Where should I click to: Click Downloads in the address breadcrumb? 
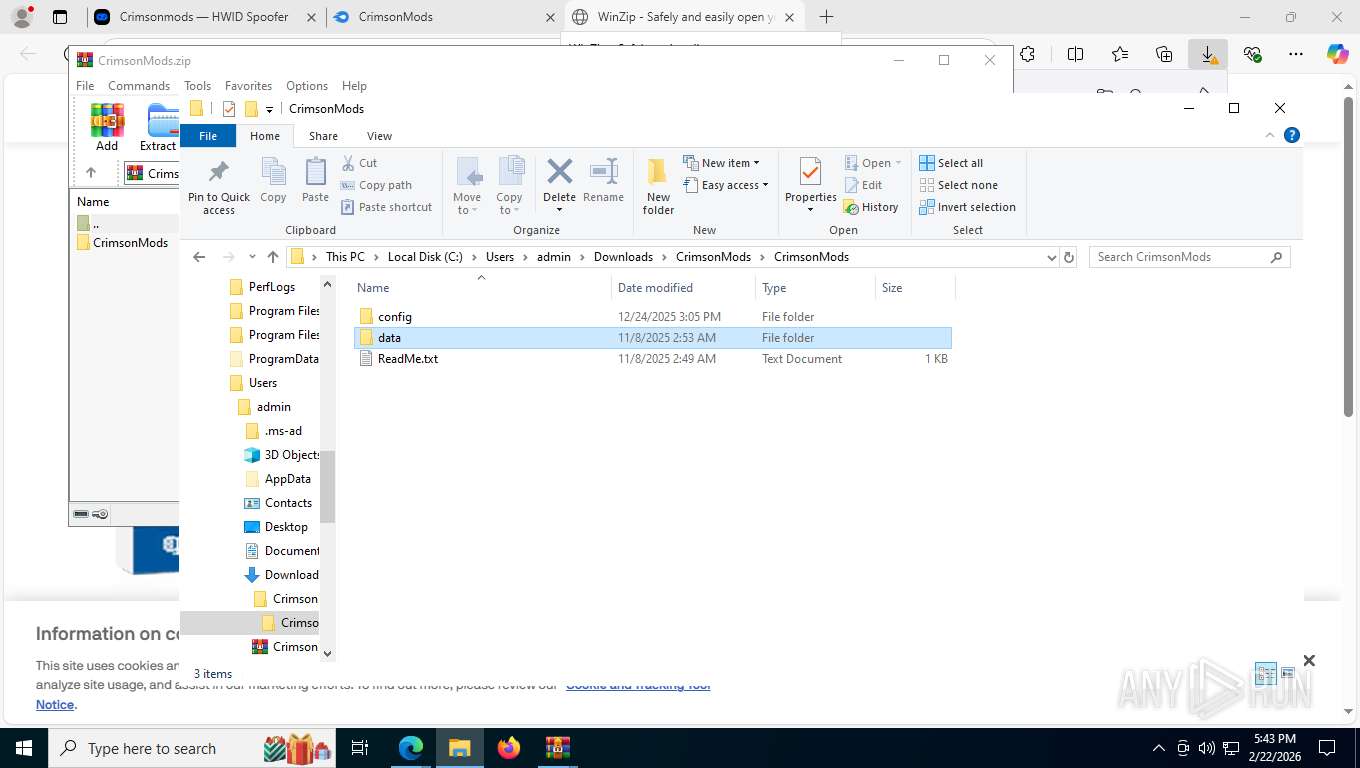623,257
